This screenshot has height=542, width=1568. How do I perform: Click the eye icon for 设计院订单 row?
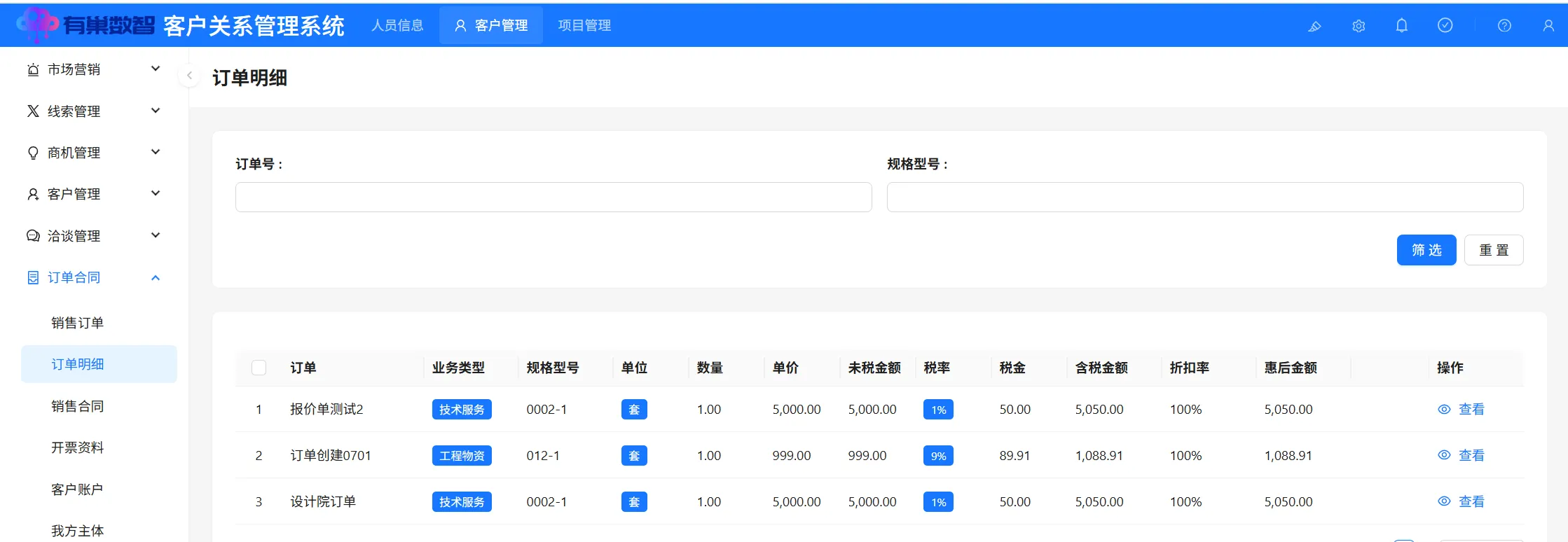click(1444, 501)
